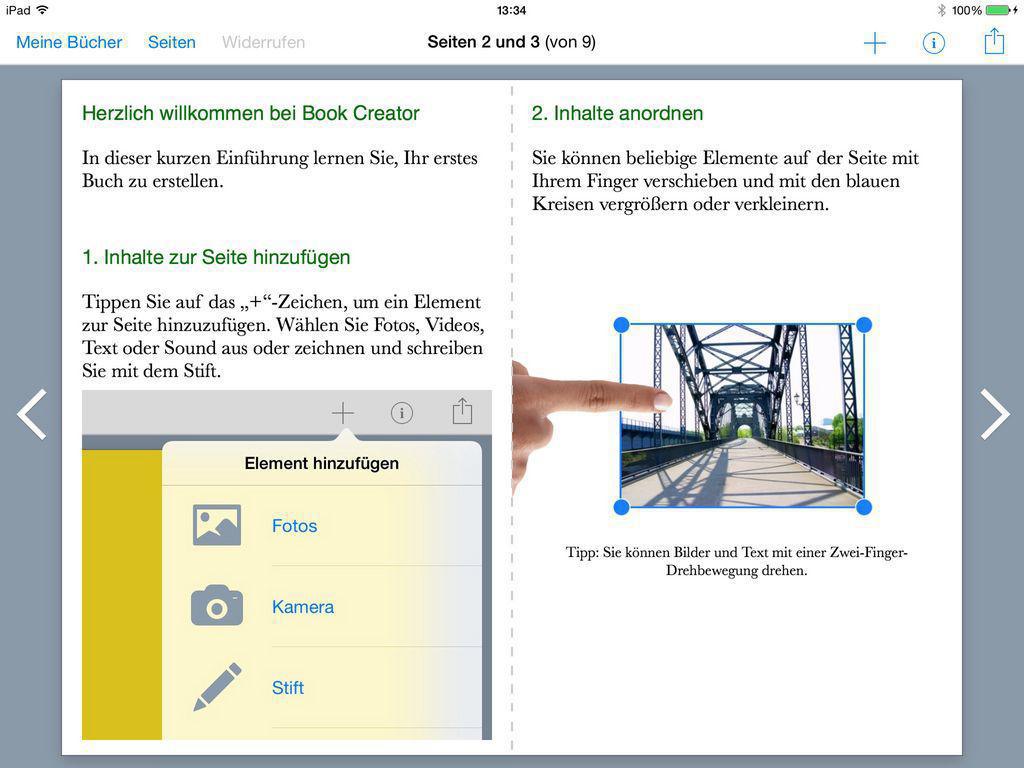Select the Stift pen icon
The height and width of the screenshot is (768, 1024).
[218, 686]
